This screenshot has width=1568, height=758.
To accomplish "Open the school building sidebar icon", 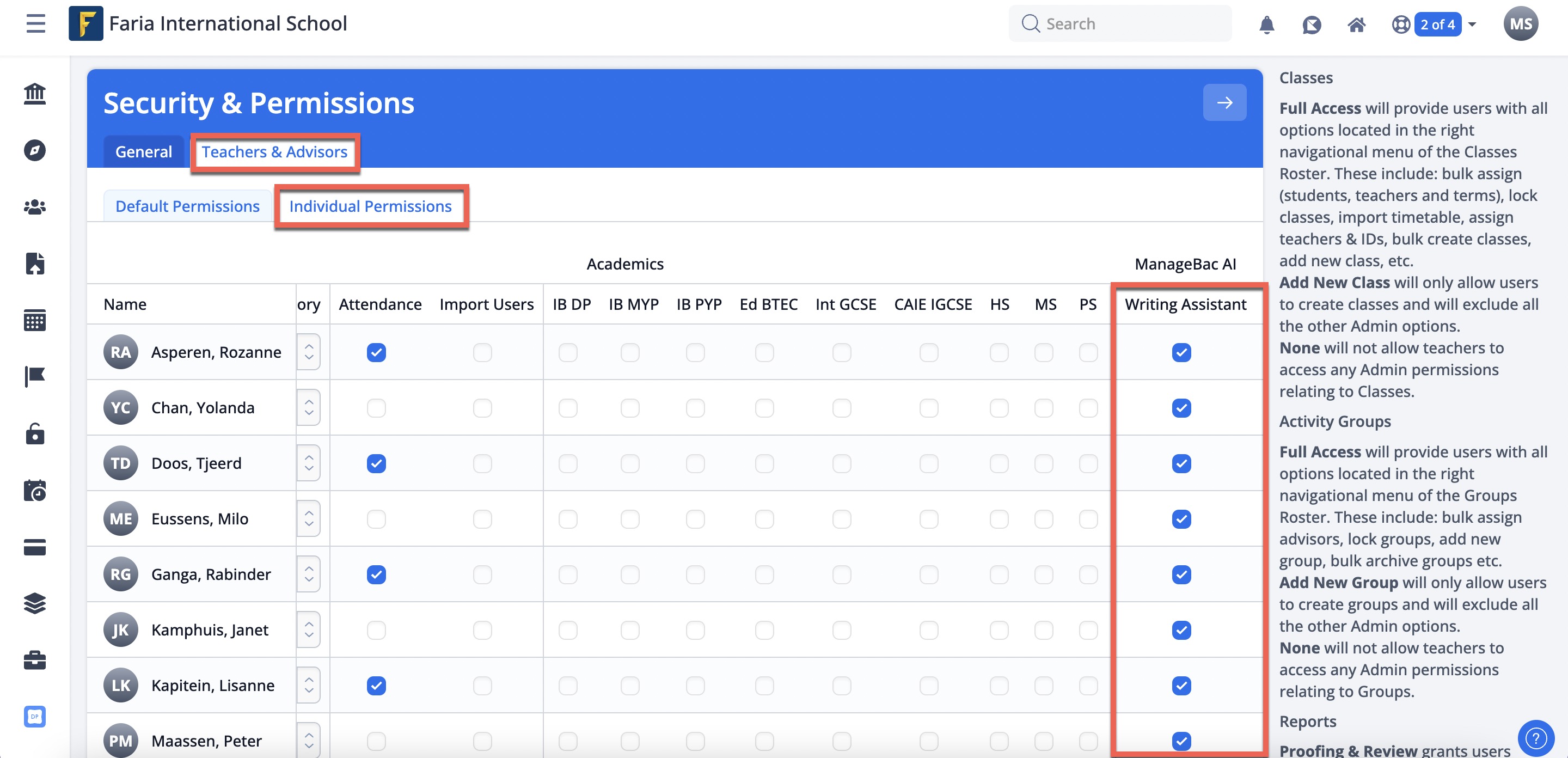I will 35,94.
